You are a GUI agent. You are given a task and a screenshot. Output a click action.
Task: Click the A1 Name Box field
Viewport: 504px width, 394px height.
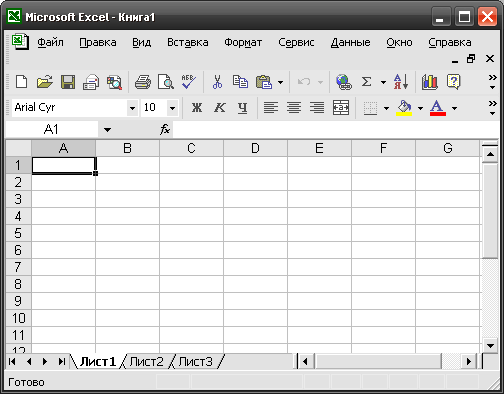click(51, 129)
